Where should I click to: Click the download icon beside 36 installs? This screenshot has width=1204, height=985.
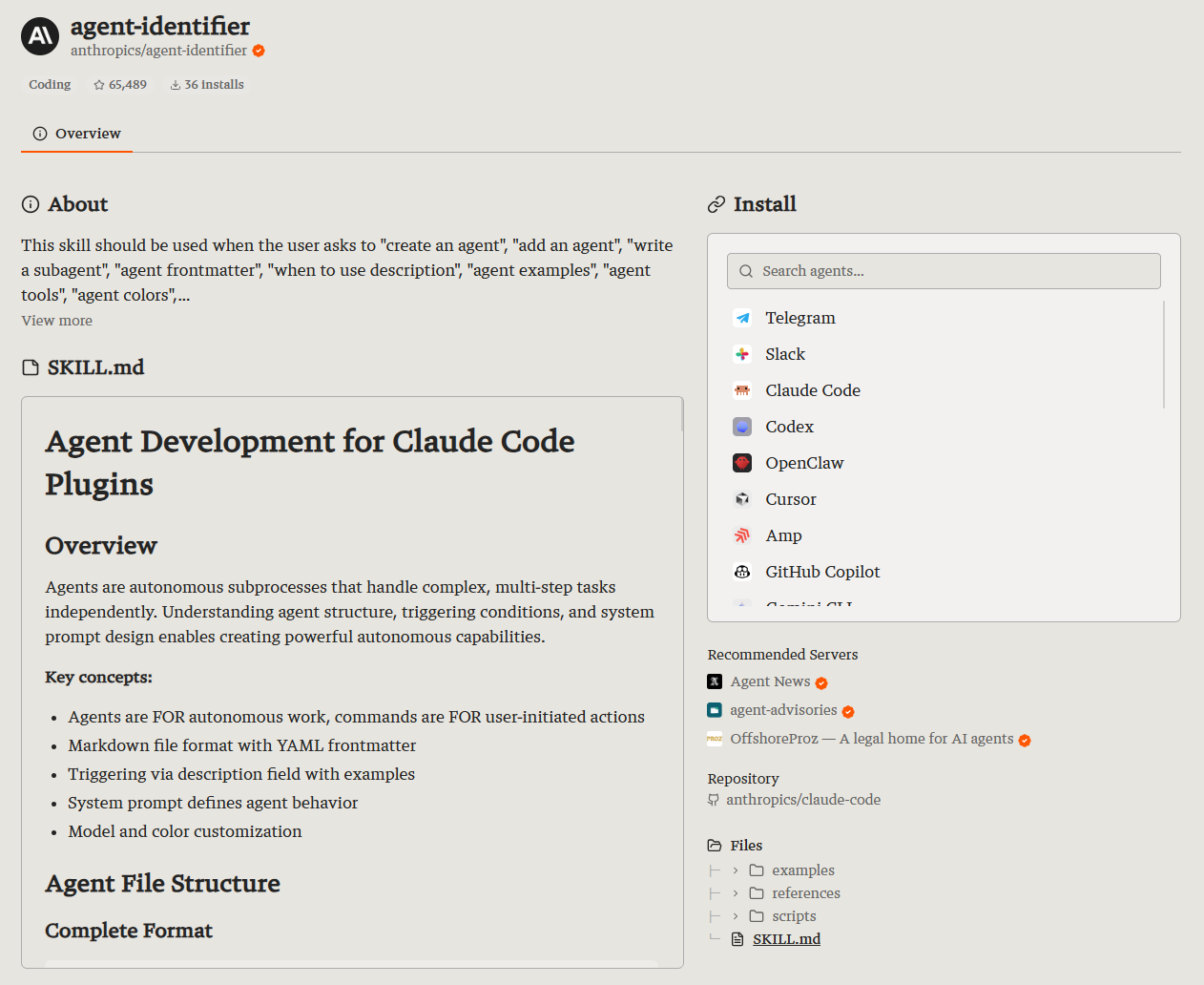[176, 85]
